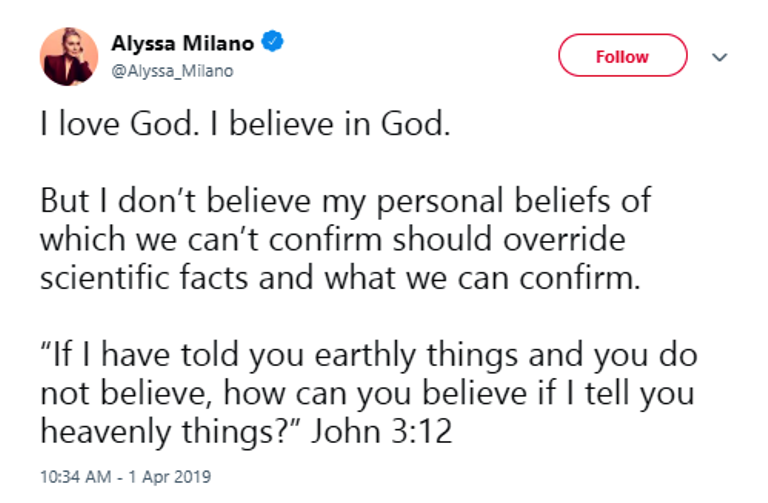
Task: Click the words "heavenly things?"
Action: pos(170,434)
